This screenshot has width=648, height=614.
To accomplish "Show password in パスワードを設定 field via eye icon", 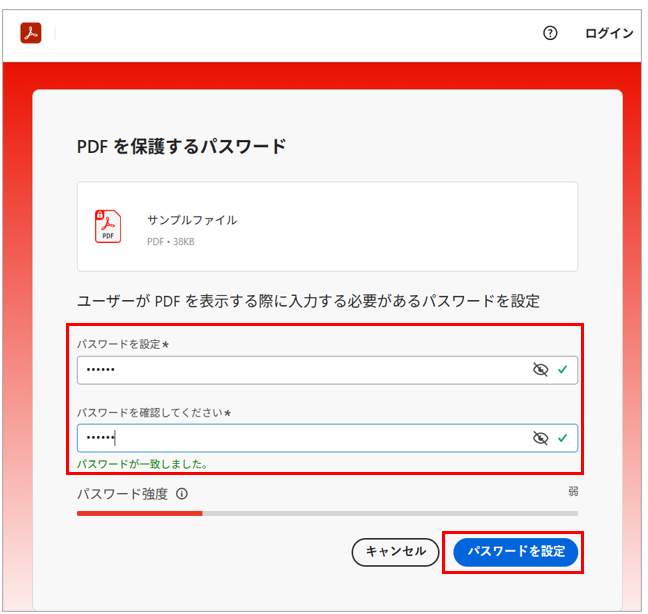I will click(x=541, y=370).
